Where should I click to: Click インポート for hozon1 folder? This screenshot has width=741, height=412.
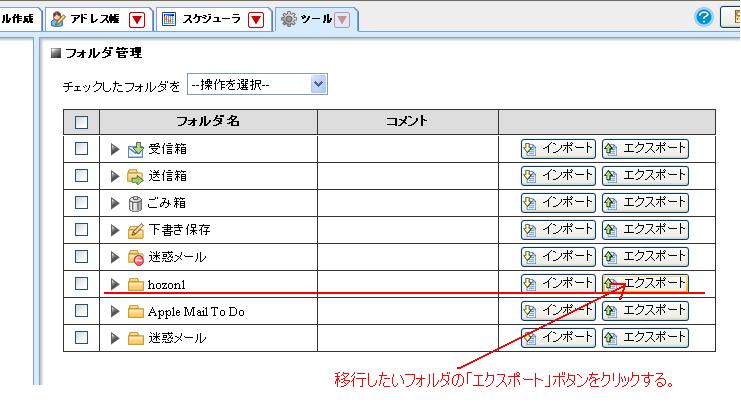[558, 283]
